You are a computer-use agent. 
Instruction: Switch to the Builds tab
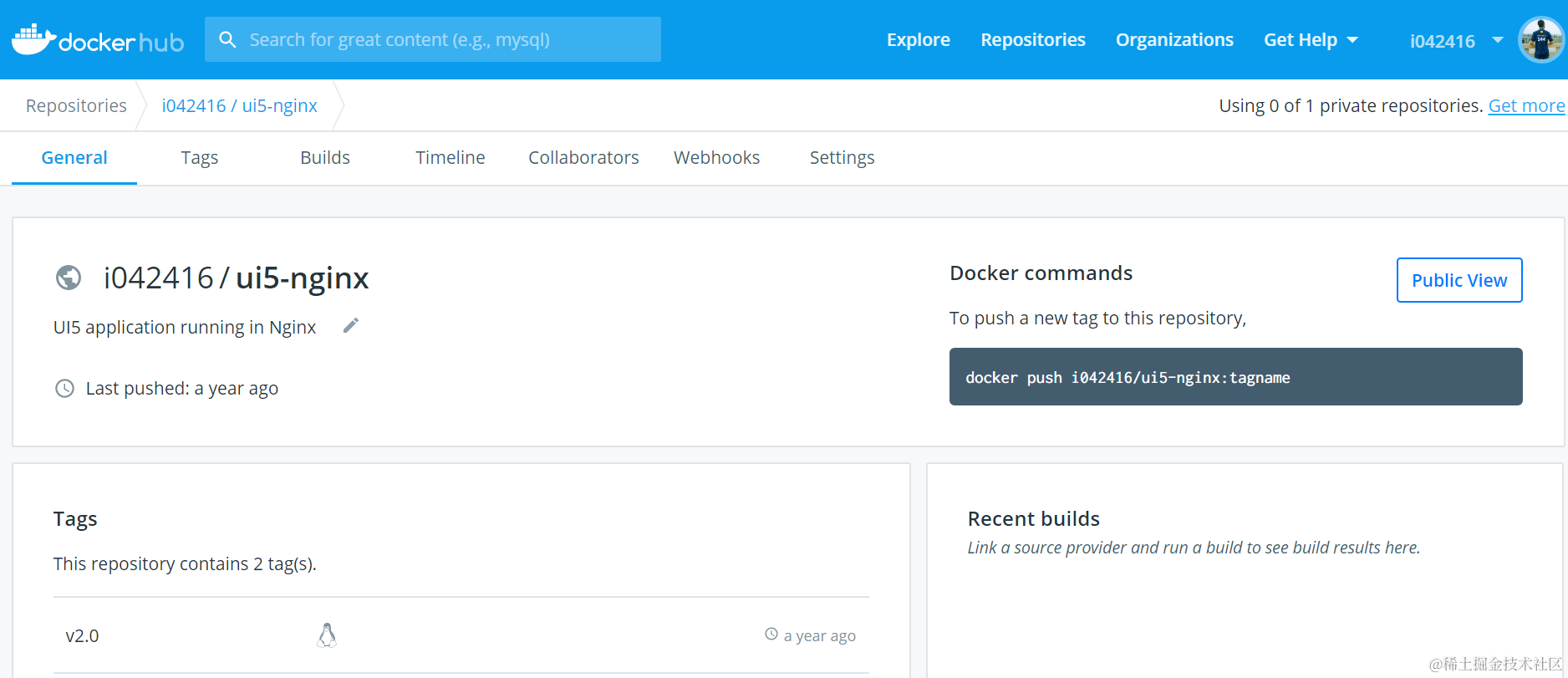click(325, 157)
